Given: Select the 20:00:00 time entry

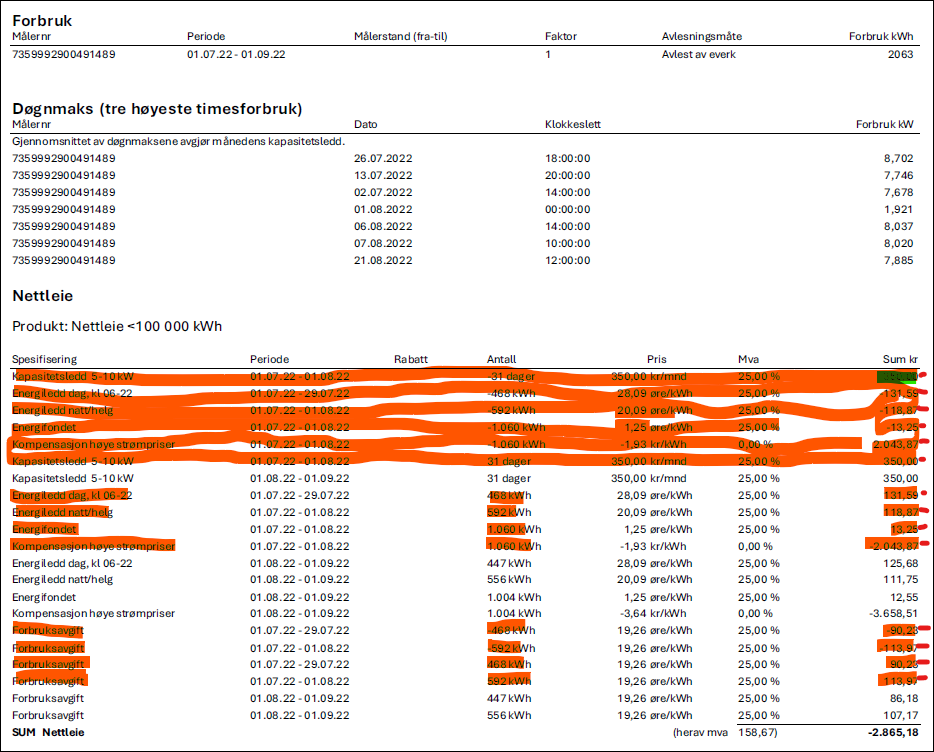Looking at the screenshot, I should tap(567, 175).
